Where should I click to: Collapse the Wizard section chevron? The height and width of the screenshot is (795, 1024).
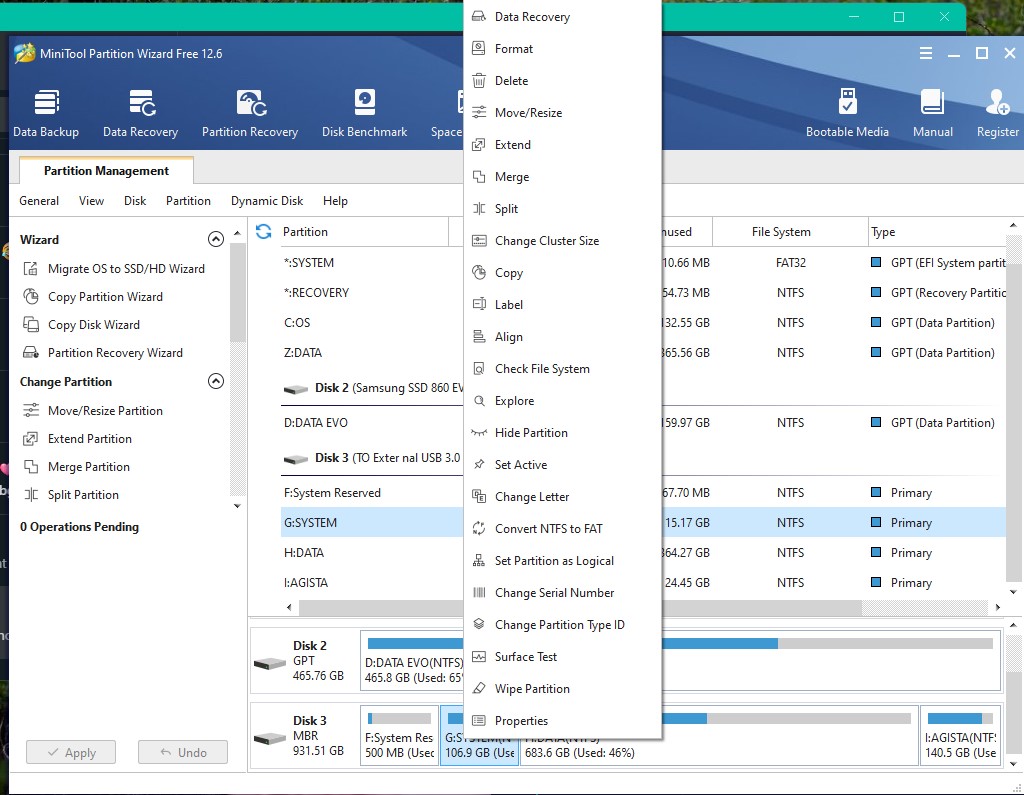click(x=216, y=239)
